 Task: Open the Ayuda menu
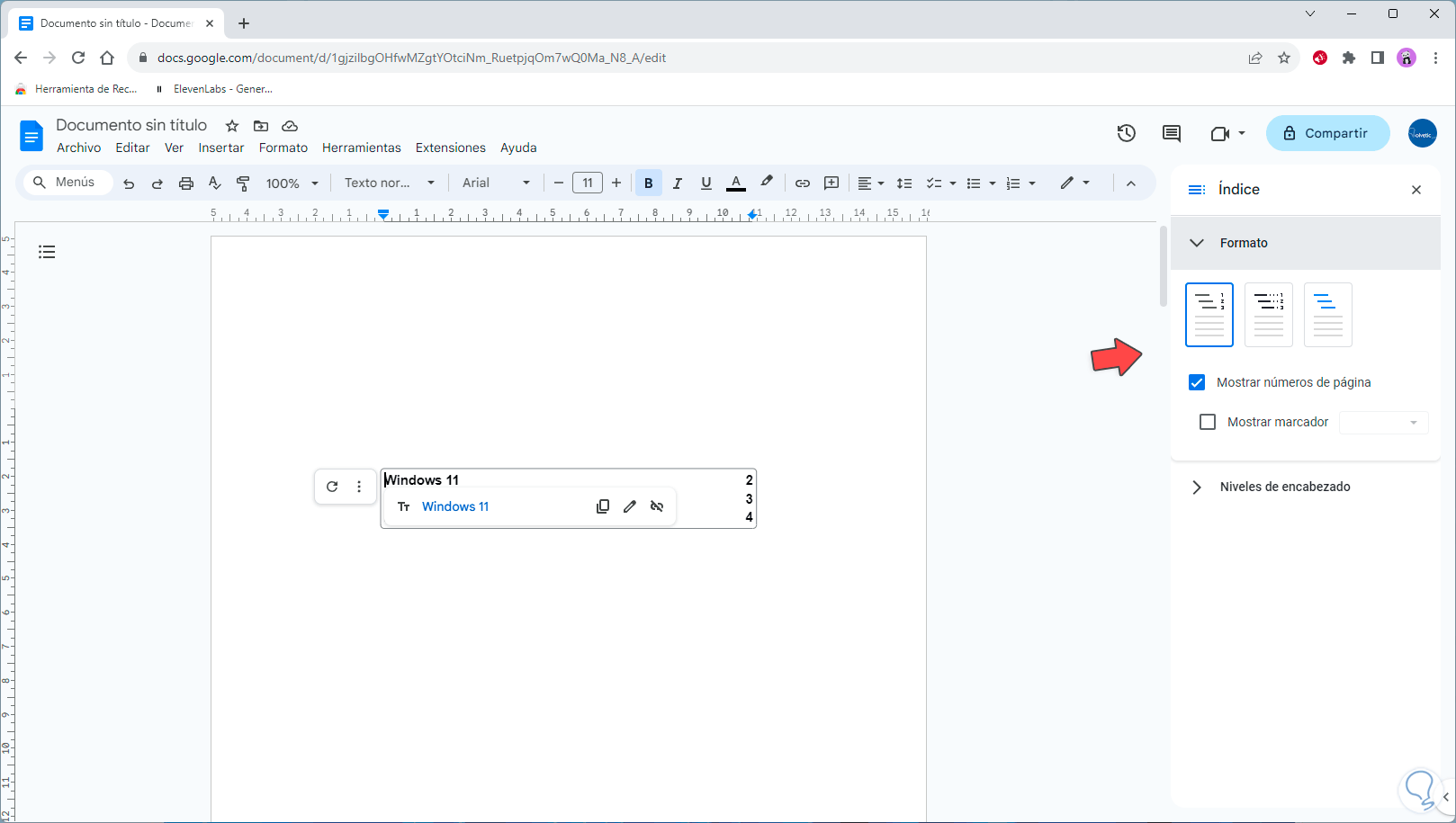[518, 148]
